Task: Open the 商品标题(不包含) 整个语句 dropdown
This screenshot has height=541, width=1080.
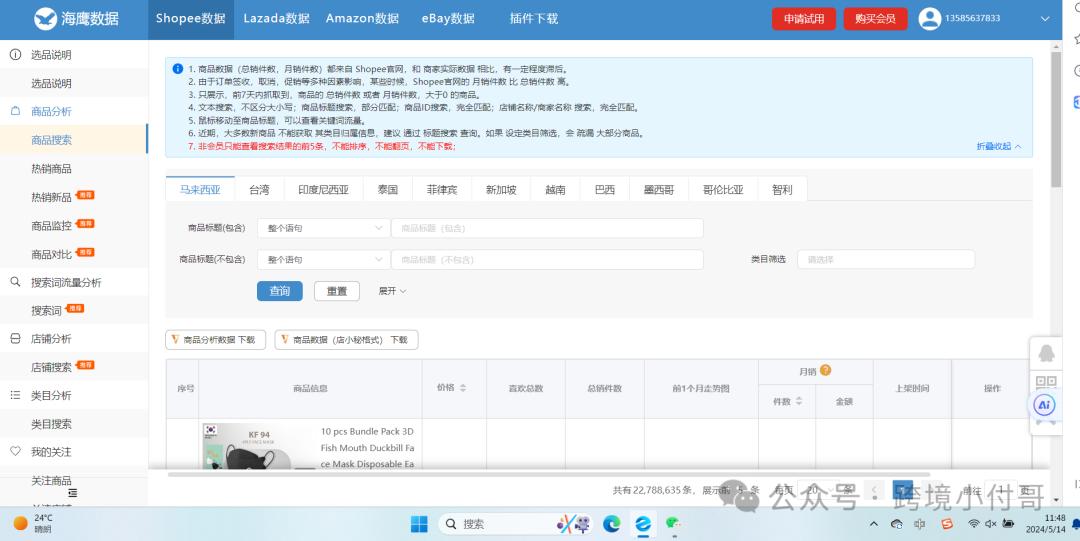Action: [323, 260]
